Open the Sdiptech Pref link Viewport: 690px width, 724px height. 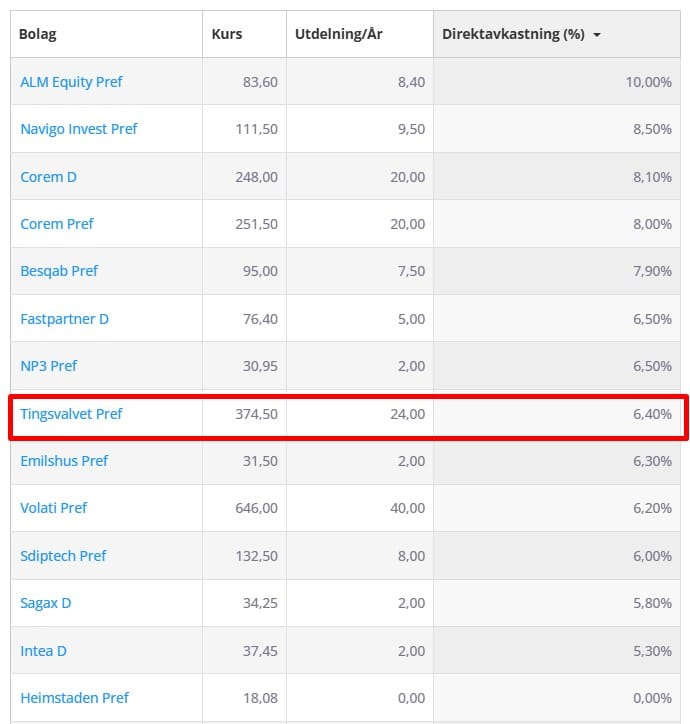pos(63,556)
